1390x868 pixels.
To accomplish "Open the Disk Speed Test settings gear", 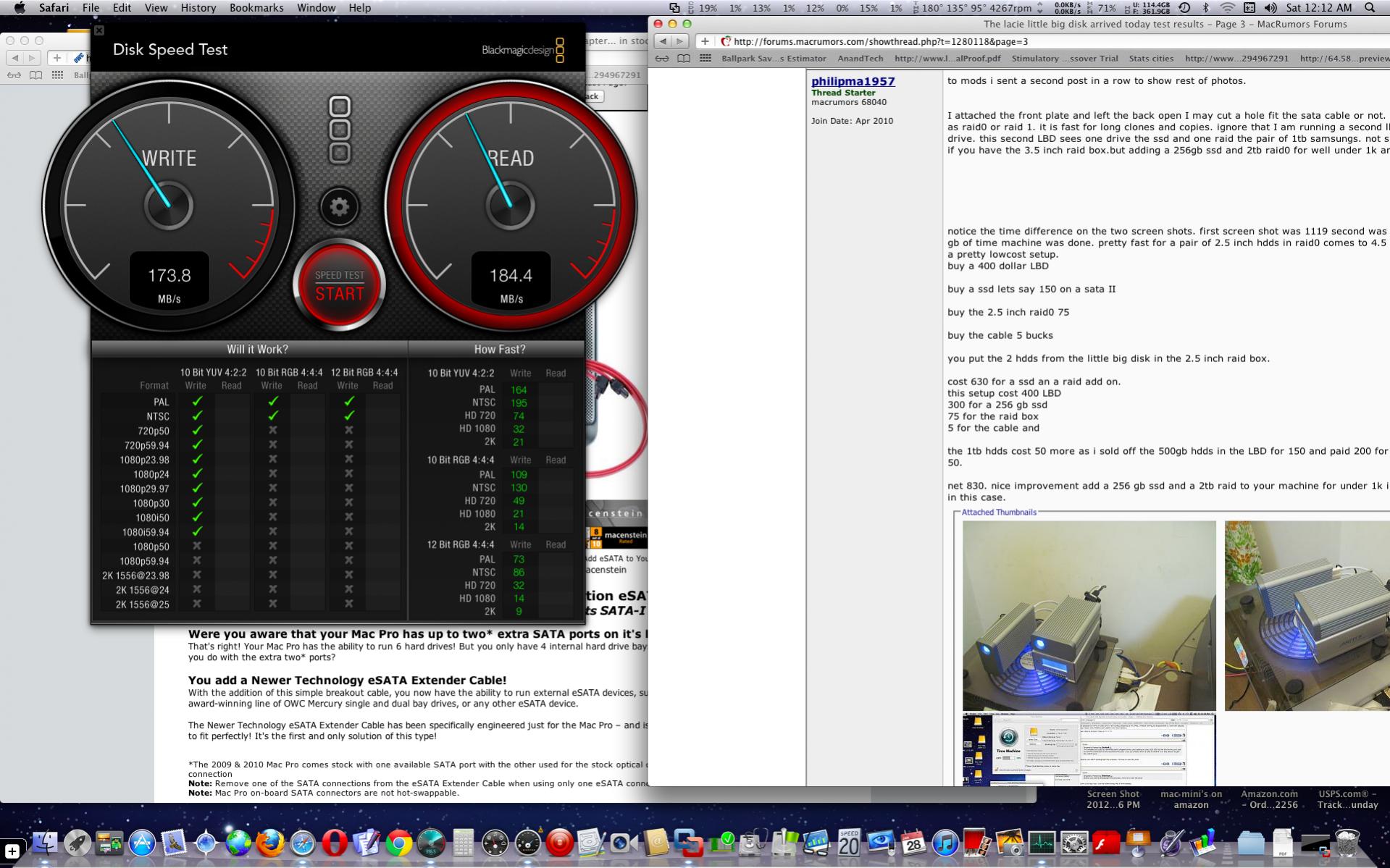I will coord(339,207).
